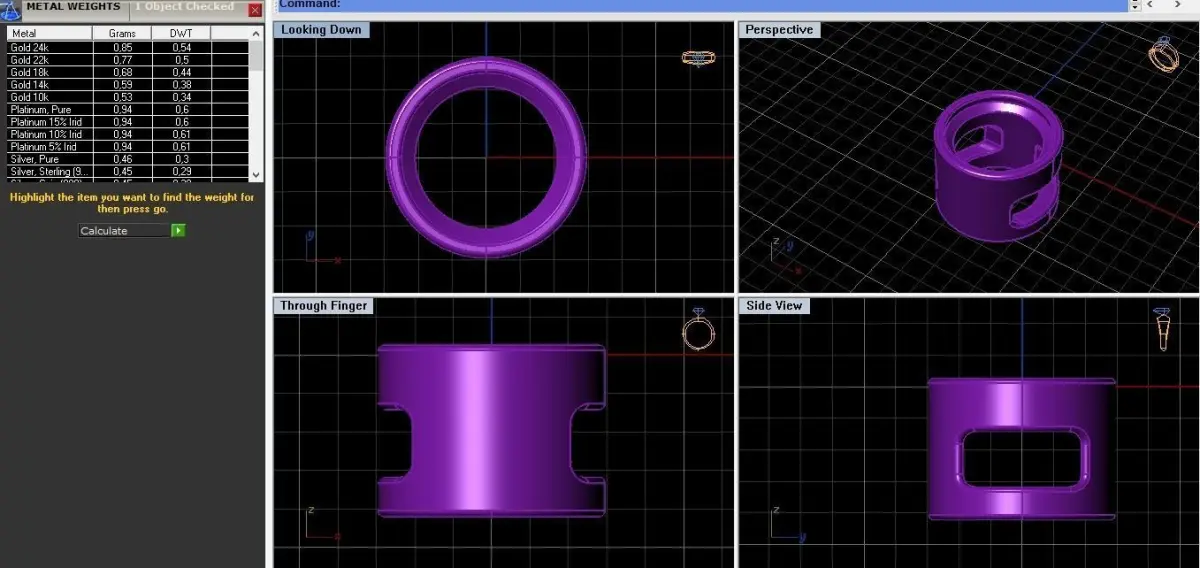Click the purple band in Through Finger viewport
The image size is (1200, 568).
point(490,430)
